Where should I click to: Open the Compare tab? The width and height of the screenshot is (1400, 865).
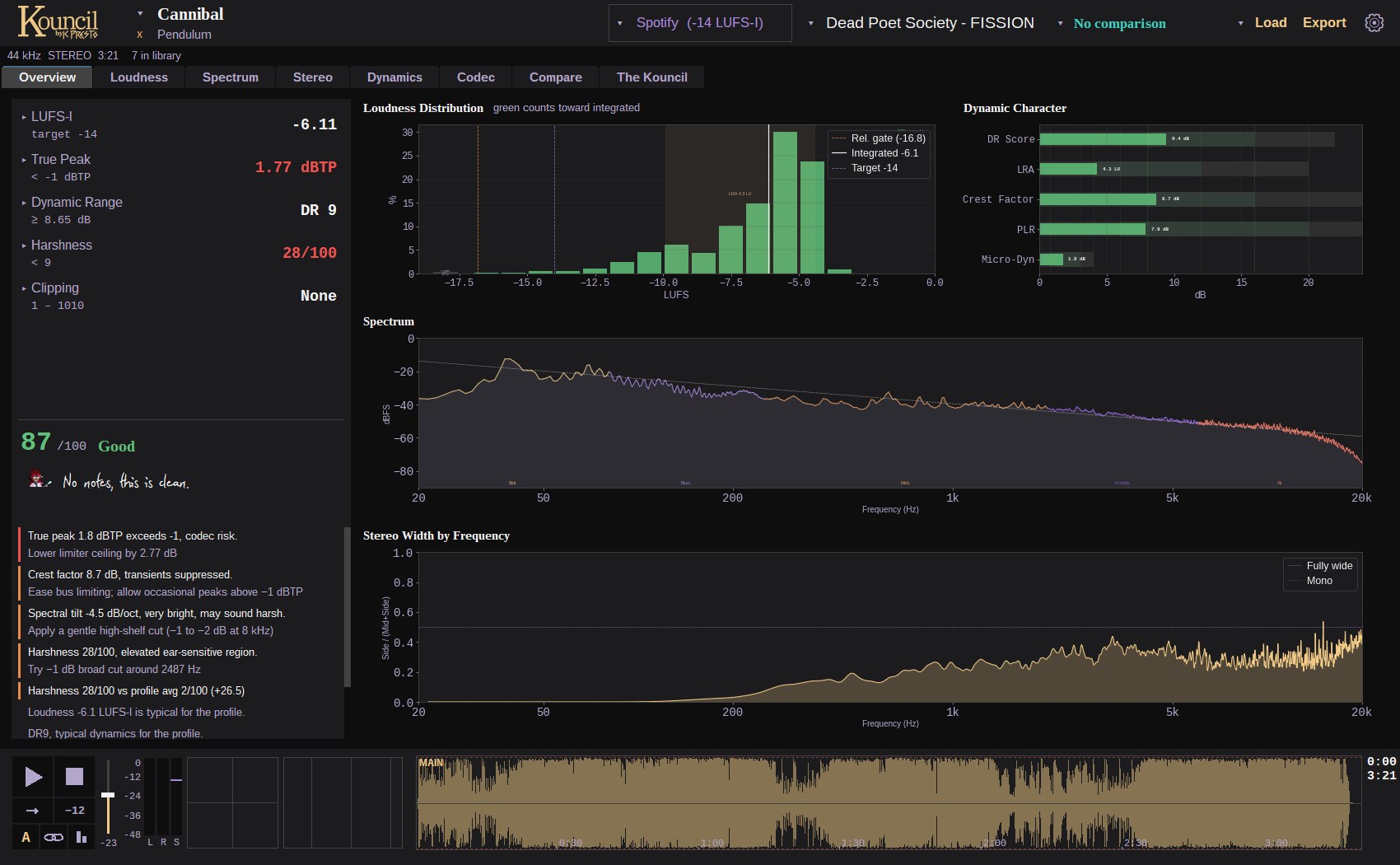click(556, 77)
